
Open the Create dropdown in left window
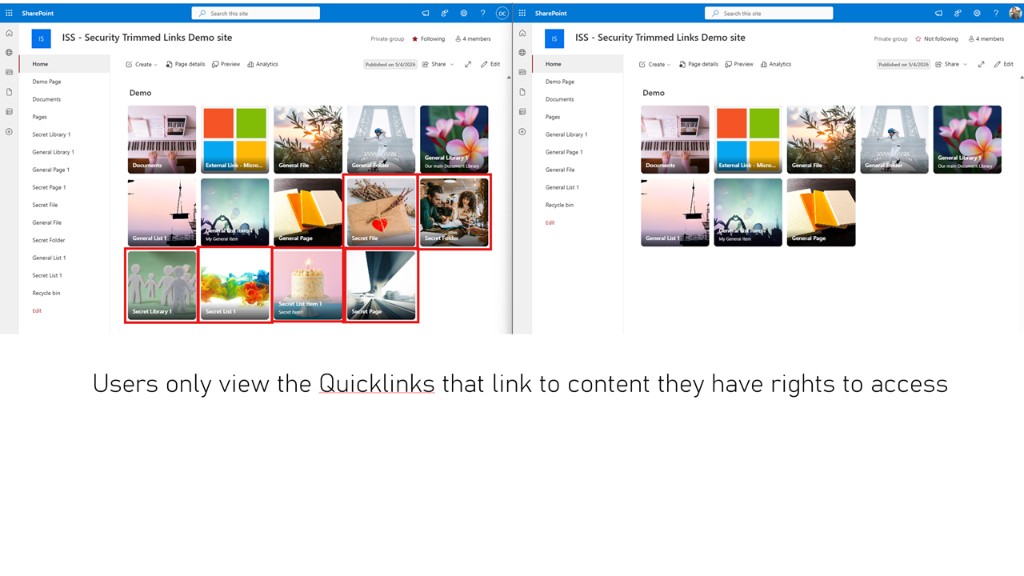pos(142,64)
